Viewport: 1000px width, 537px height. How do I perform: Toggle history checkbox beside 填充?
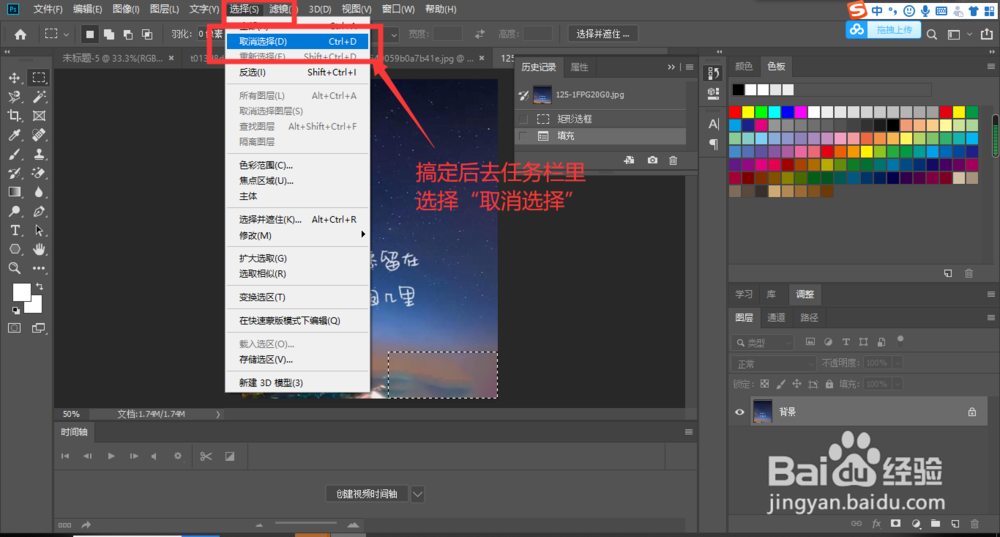524,136
